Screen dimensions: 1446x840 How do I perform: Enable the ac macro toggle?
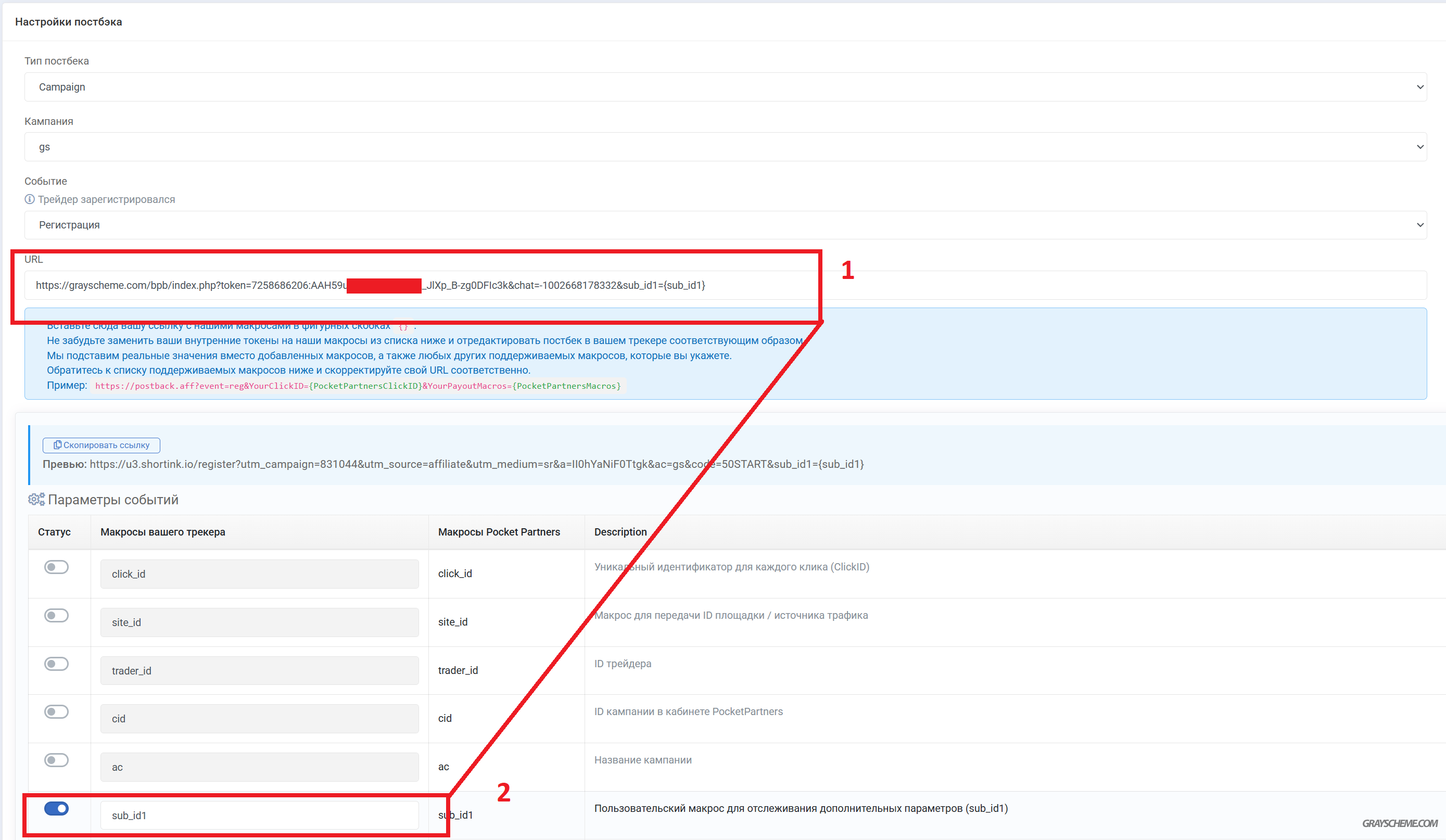56,760
